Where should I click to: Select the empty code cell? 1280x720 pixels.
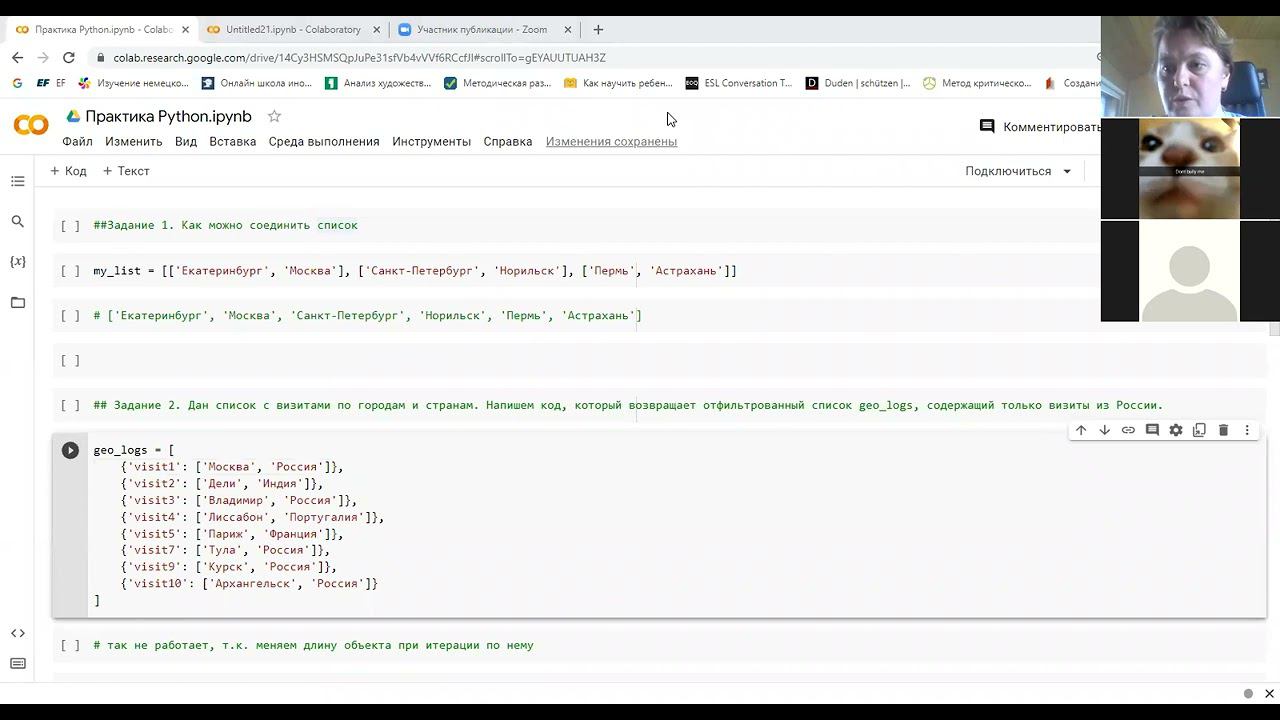[660, 360]
